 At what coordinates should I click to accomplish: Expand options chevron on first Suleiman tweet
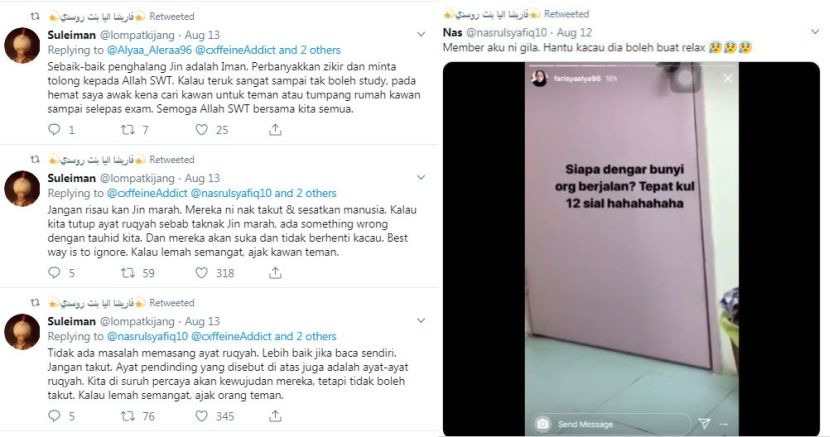coord(421,34)
